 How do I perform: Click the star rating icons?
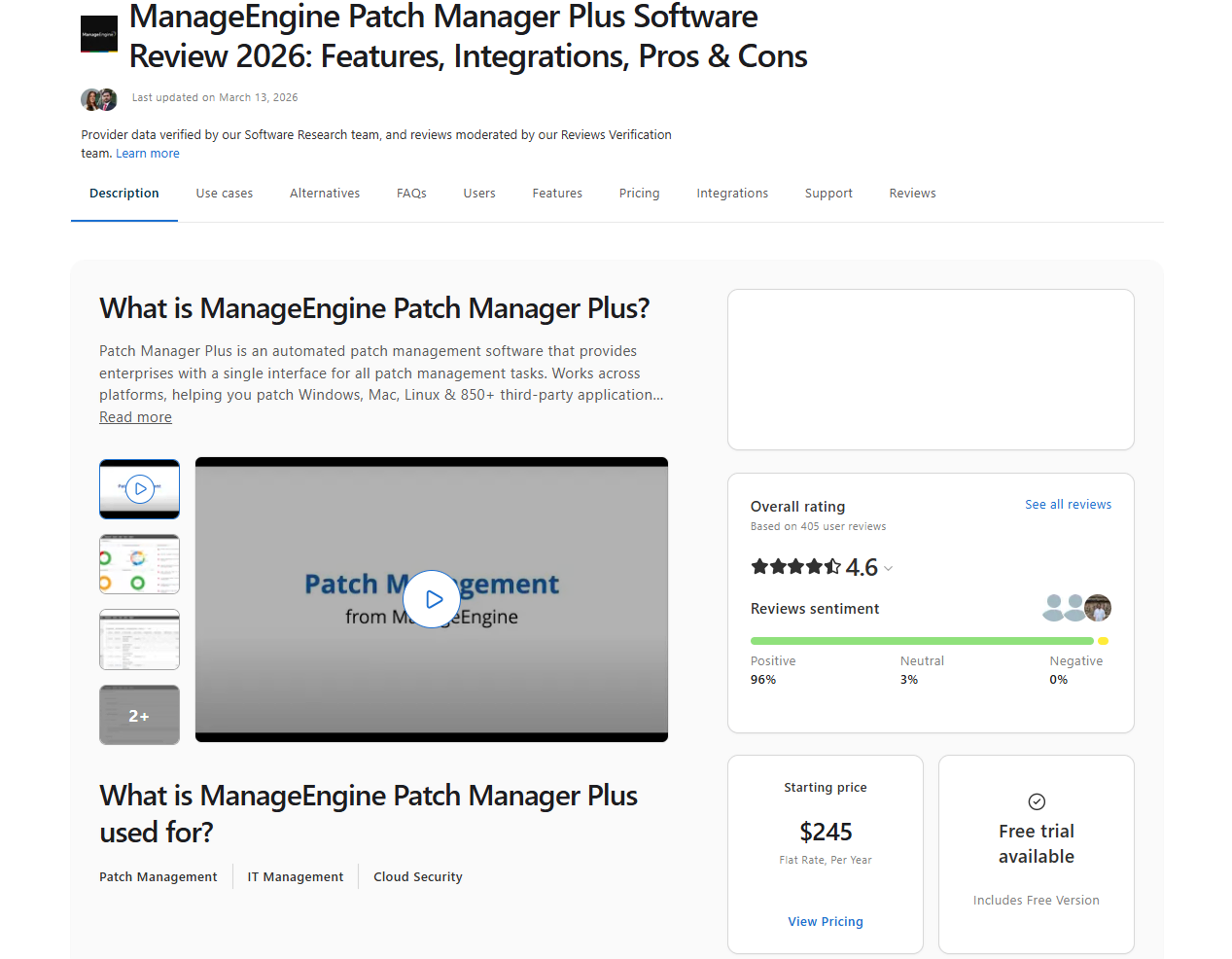(x=795, y=566)
